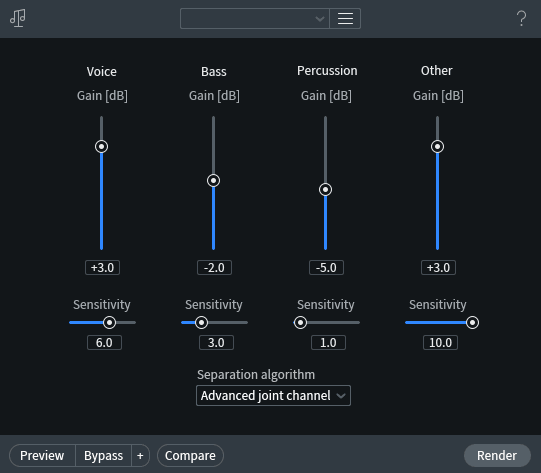Image resolution: width=541 pixels, height=473 pixels.
Task: Click the Render button
Action: click(x=497, y=456)
